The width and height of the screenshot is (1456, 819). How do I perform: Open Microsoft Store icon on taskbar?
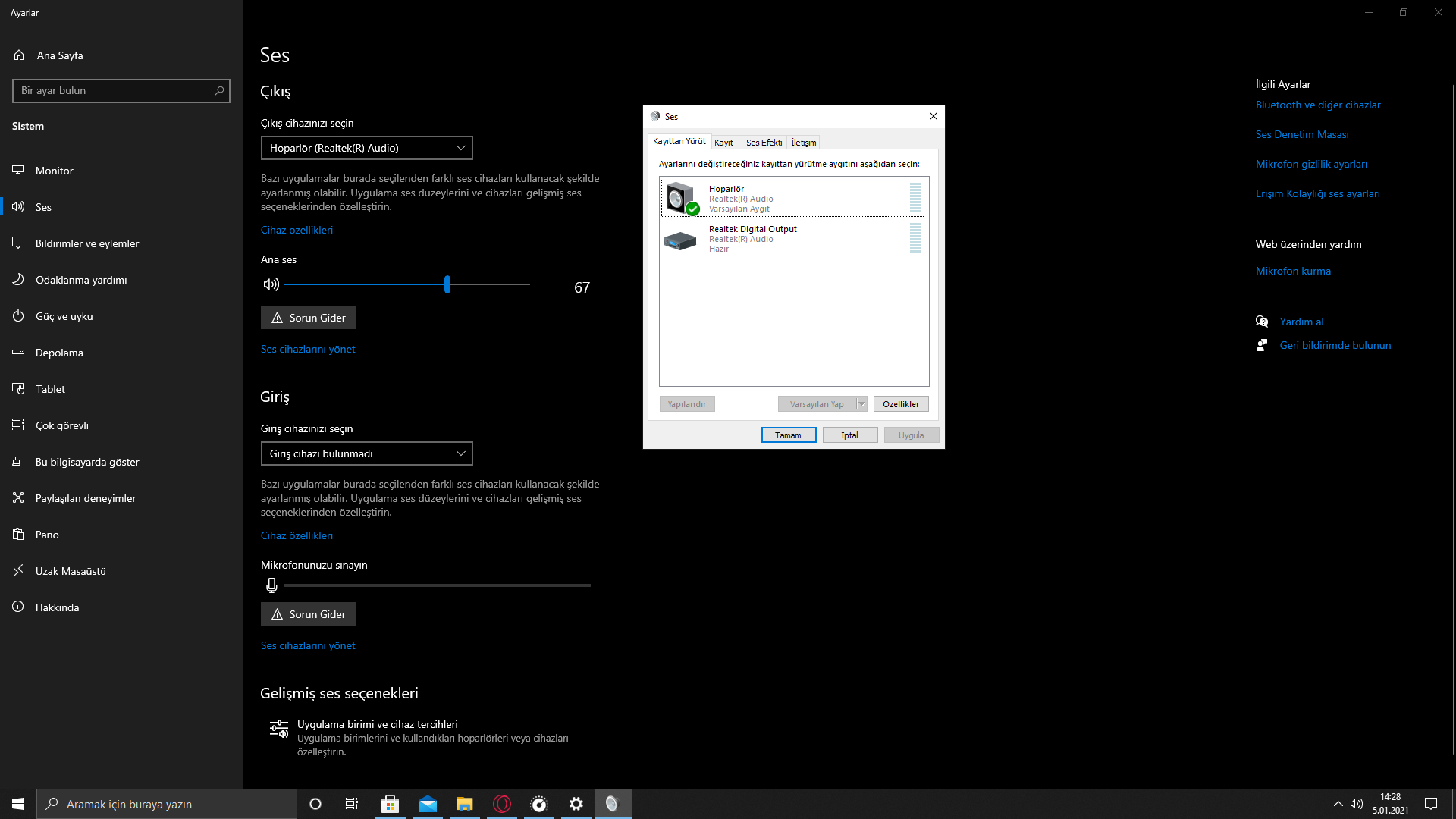390,804
